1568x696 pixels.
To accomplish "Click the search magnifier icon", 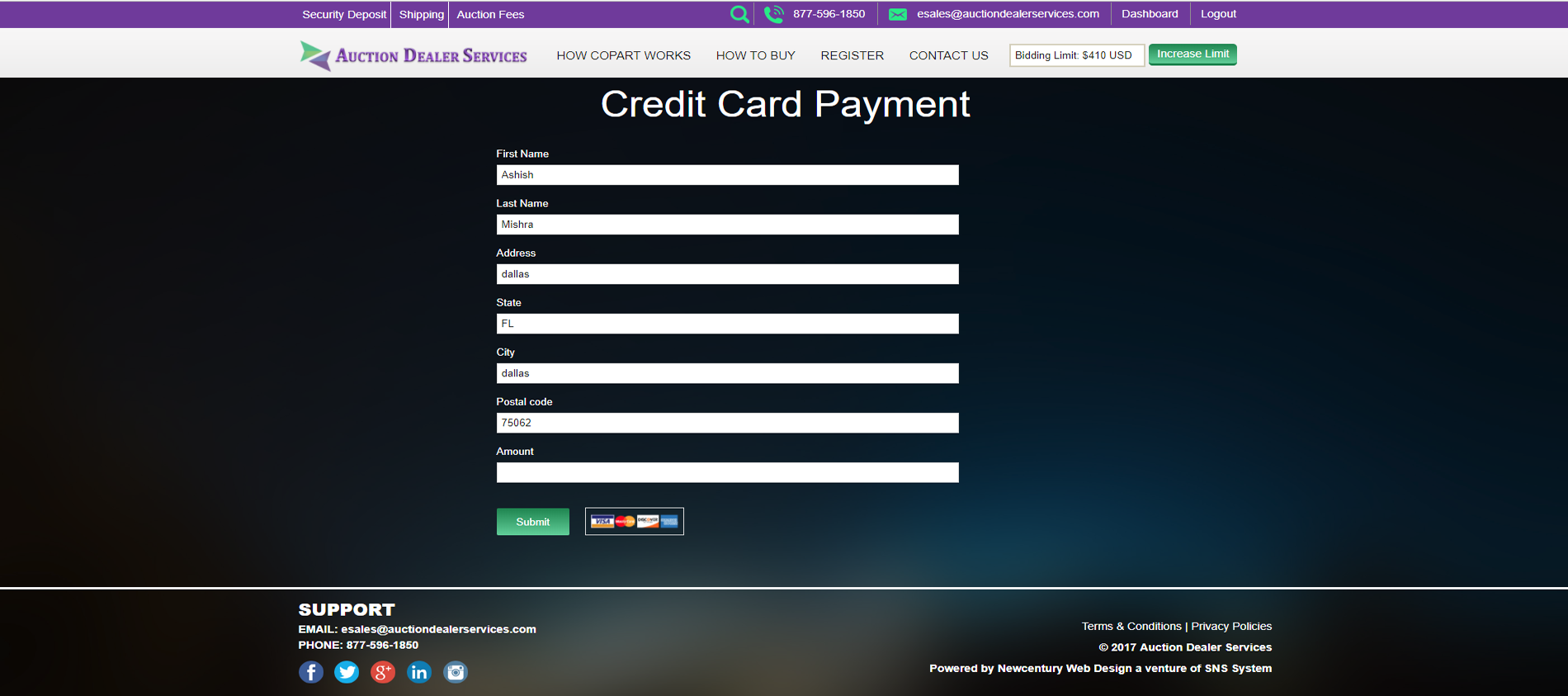I will pos(739,14).
